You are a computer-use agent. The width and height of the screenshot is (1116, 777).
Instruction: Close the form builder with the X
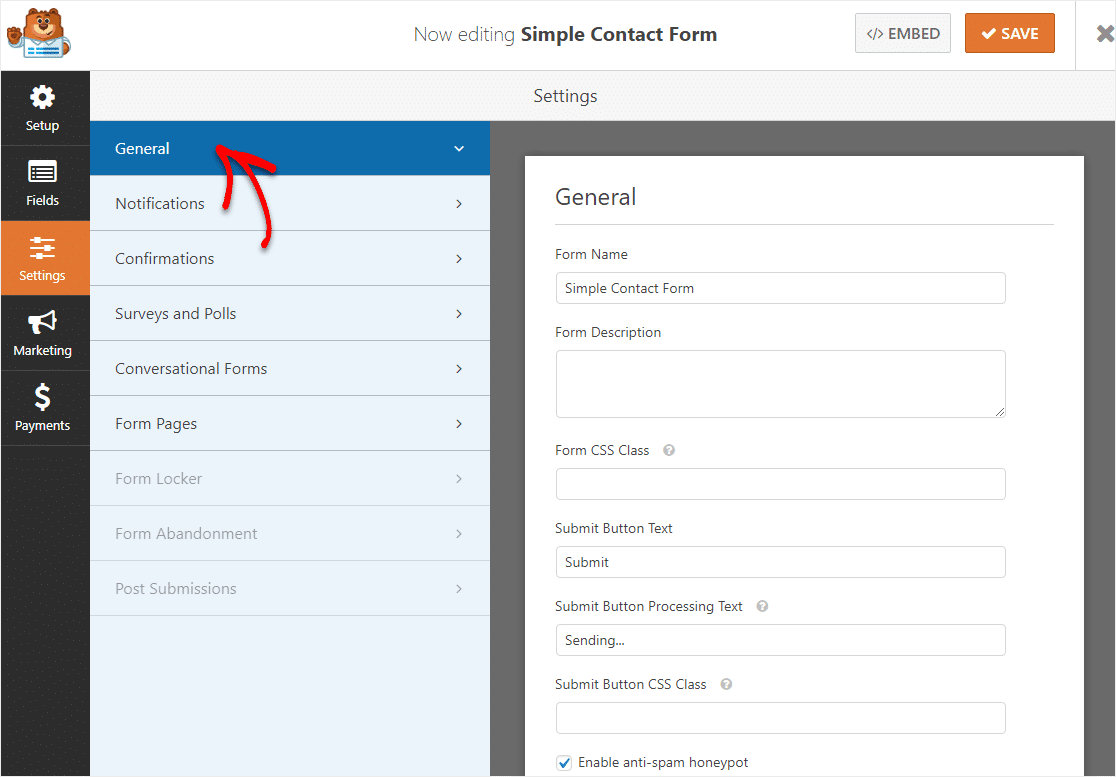[x=1105, y=33]
